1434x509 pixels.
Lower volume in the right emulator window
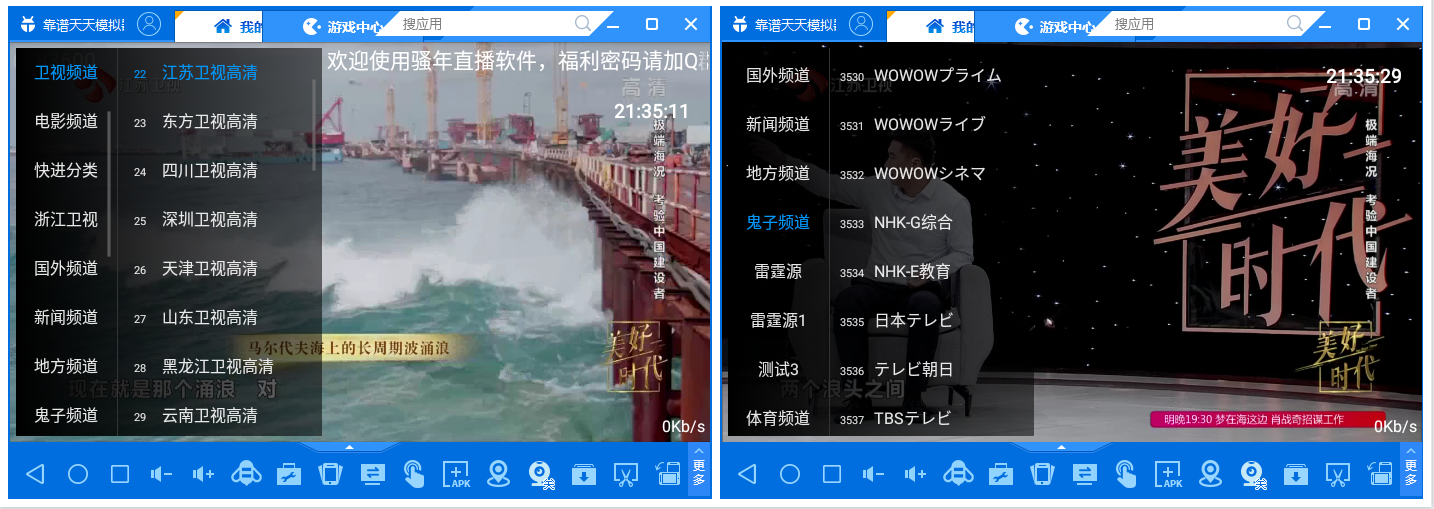[x=874, y=474]
